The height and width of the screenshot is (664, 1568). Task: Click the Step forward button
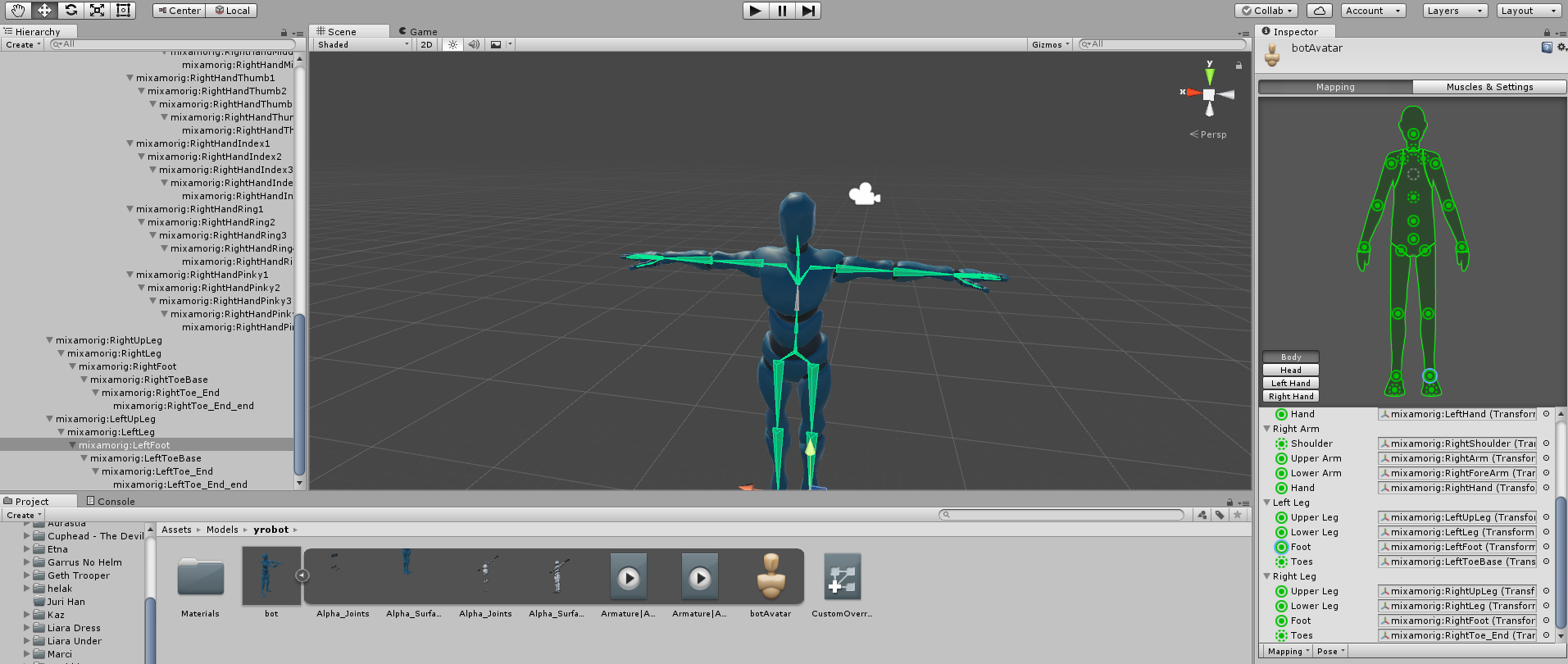pyautogui.click(x=808, y=11)
